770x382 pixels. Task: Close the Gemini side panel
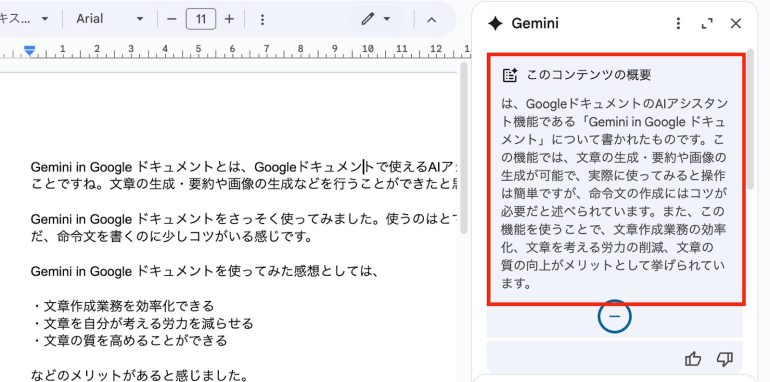click(x=736, y=24)
